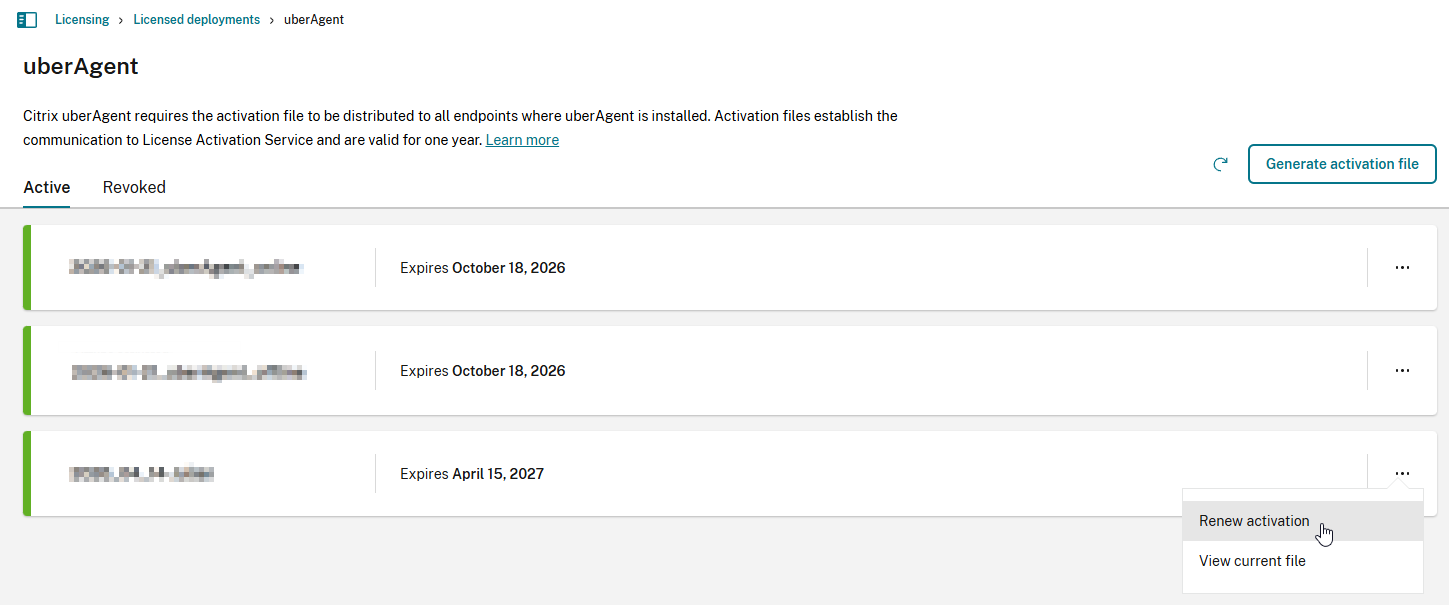Click the Expires April 15, 2027 text

(472, 474)
